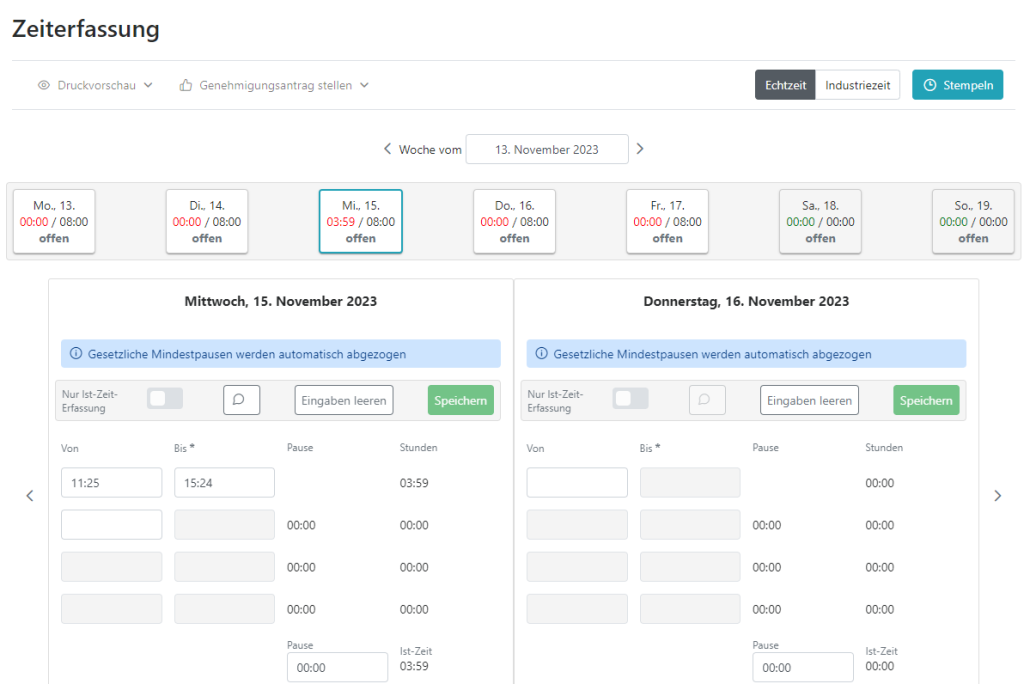Select the Mi., 15. day card
Viewport: 1024px width, 684px height.
coord(360,221)
